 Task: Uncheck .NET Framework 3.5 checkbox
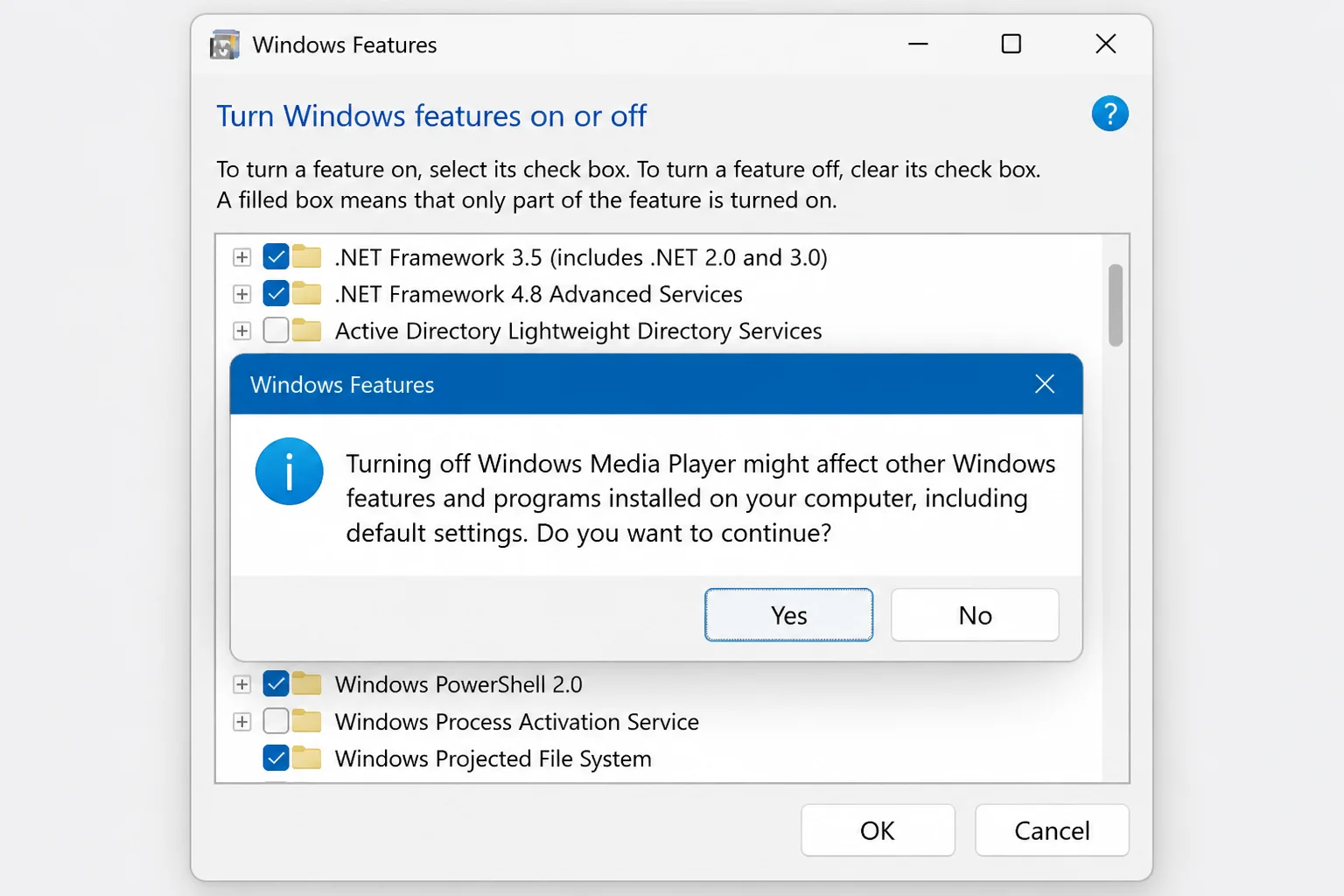click(276, 257)
